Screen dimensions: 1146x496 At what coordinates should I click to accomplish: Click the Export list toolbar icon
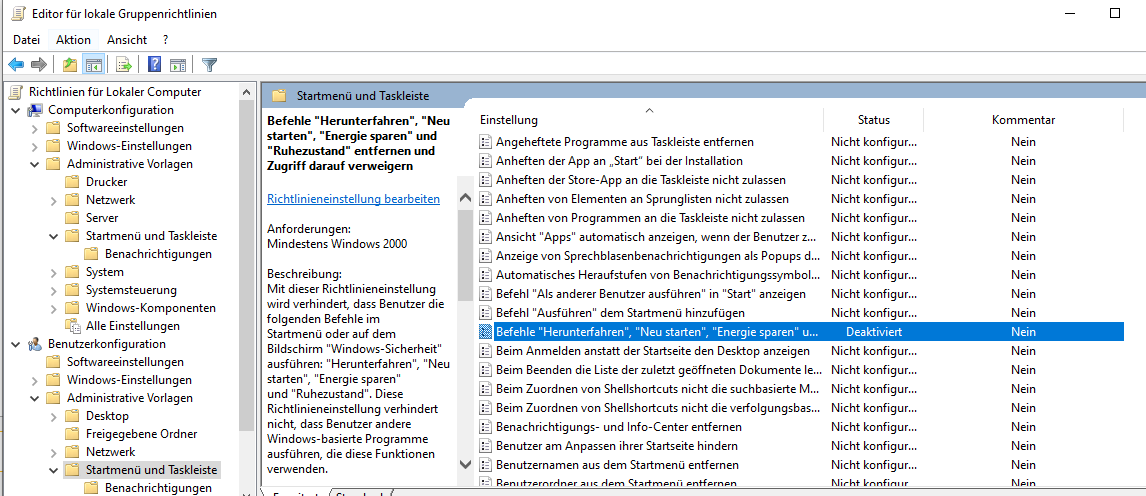click(124, 65)
